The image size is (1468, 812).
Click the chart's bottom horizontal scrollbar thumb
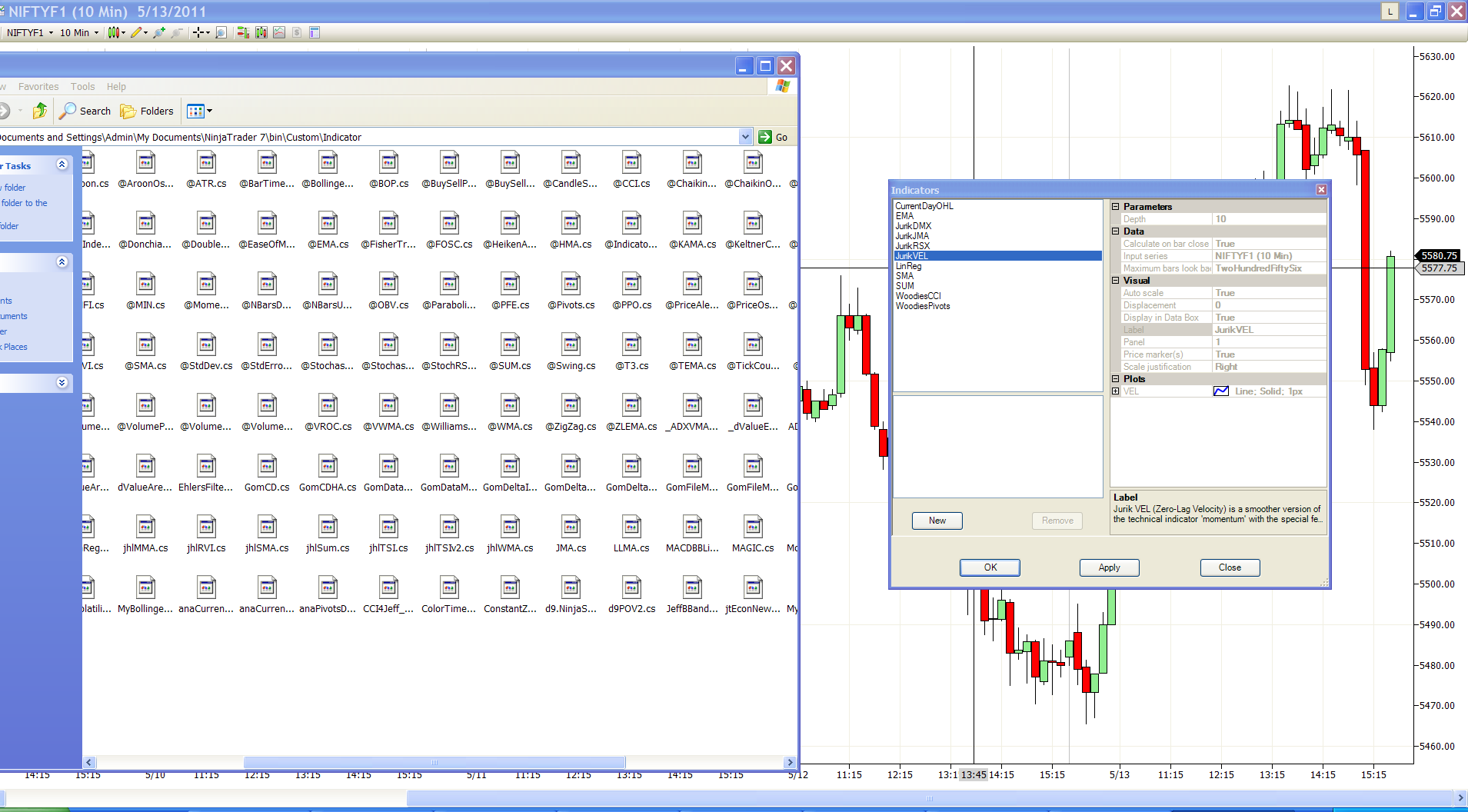point(930,799)
